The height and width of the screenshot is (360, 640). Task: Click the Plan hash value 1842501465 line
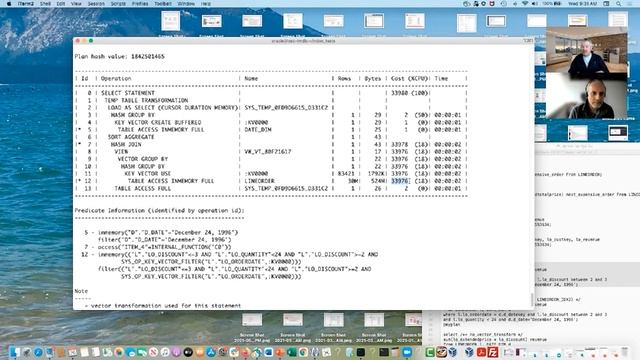point(120,56)
